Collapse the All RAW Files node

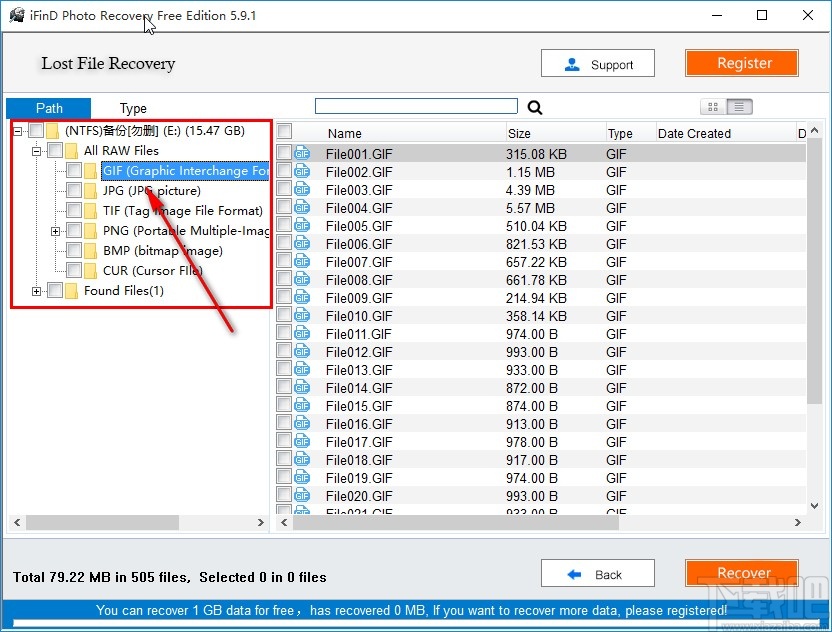(36, 151)
